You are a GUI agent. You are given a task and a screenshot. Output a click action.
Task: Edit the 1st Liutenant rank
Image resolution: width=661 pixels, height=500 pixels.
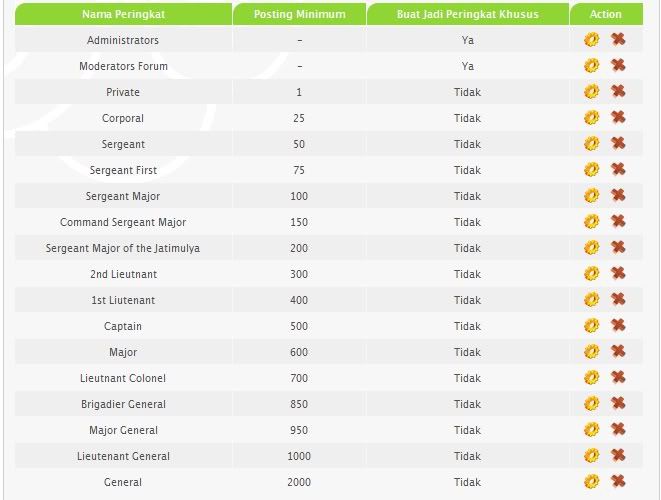pos(591,300)
